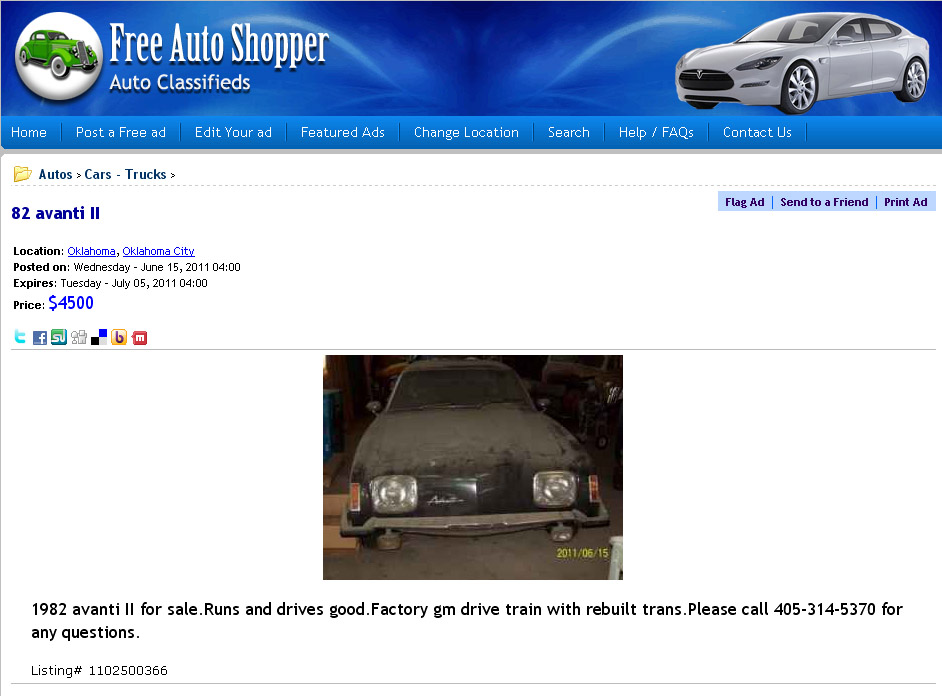Follow the Oklahoma City location link

(159, 251)
